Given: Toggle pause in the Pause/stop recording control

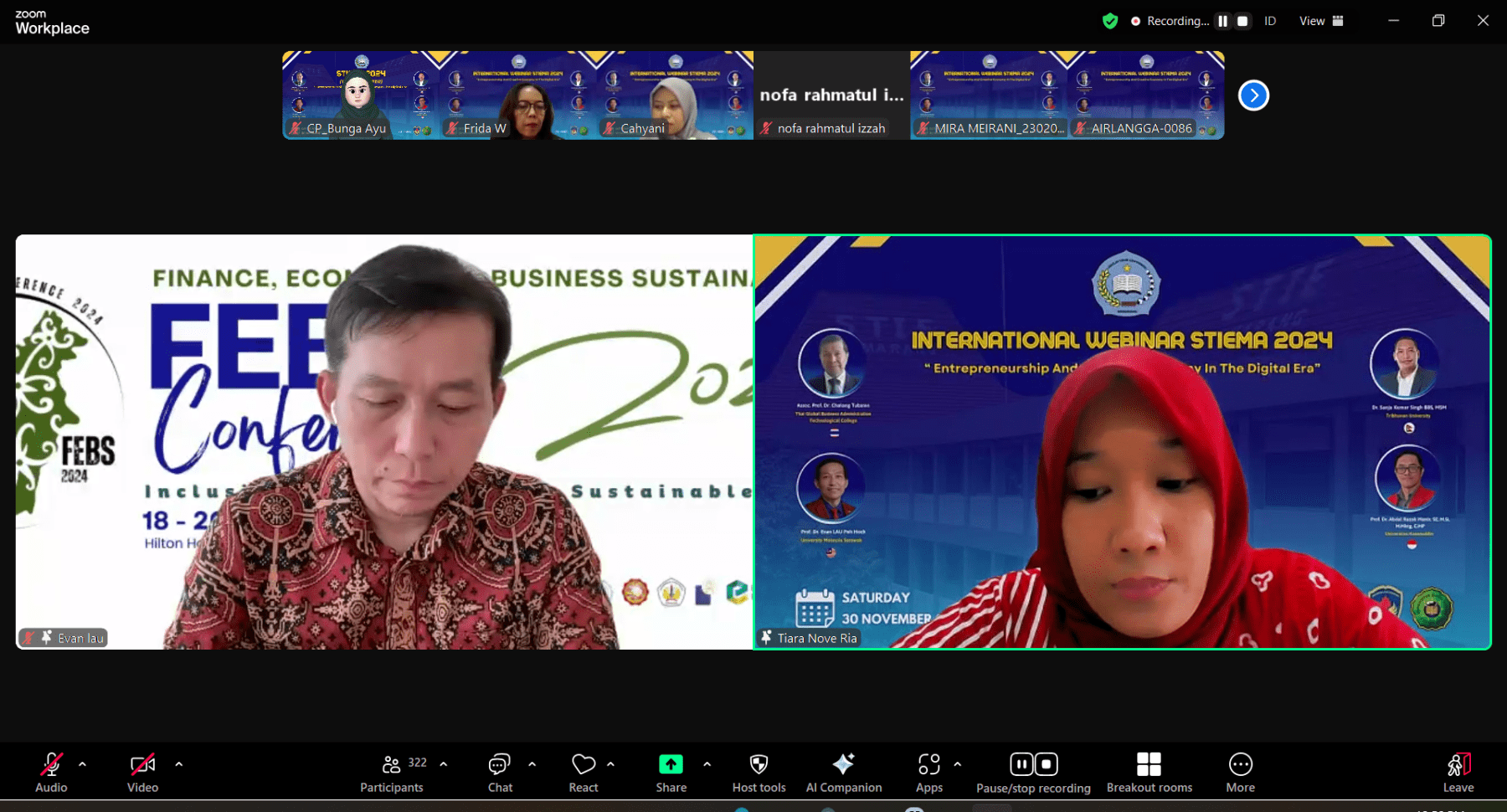Looking at the screenshot, I should 1021,764.
